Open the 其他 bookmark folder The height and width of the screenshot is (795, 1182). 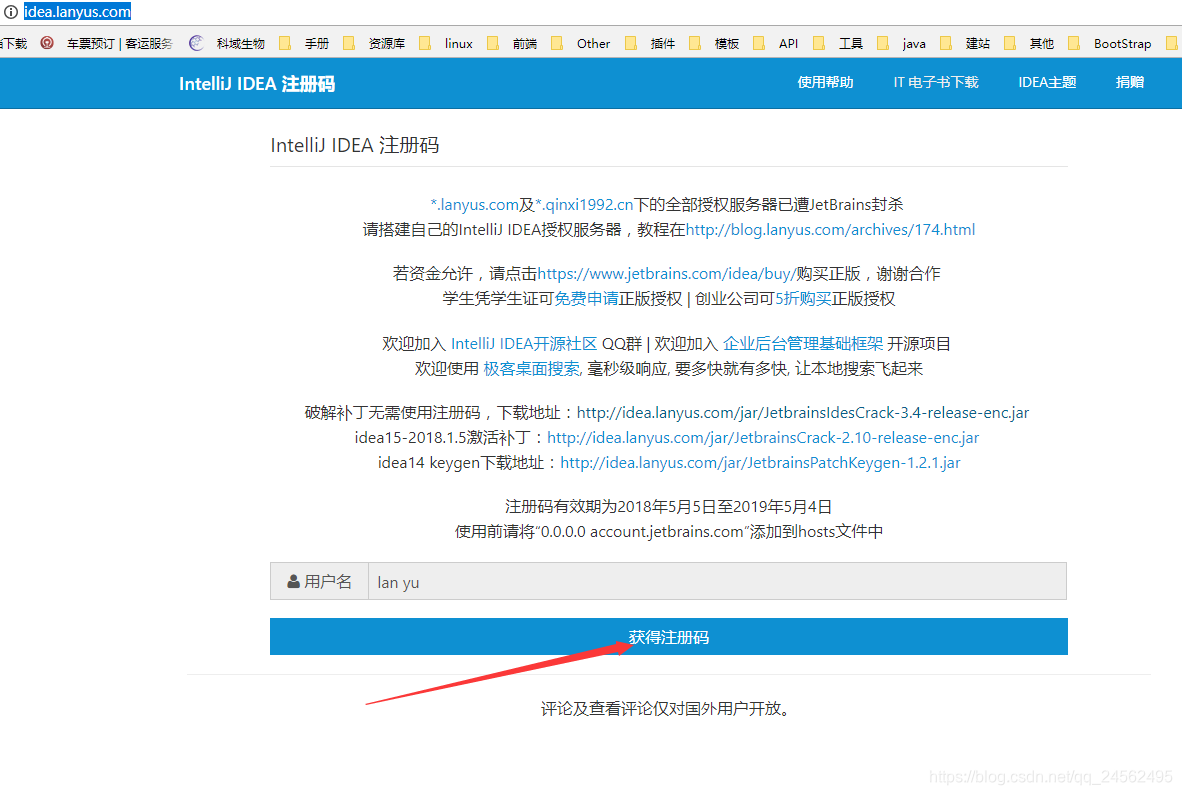(1029, 44)
